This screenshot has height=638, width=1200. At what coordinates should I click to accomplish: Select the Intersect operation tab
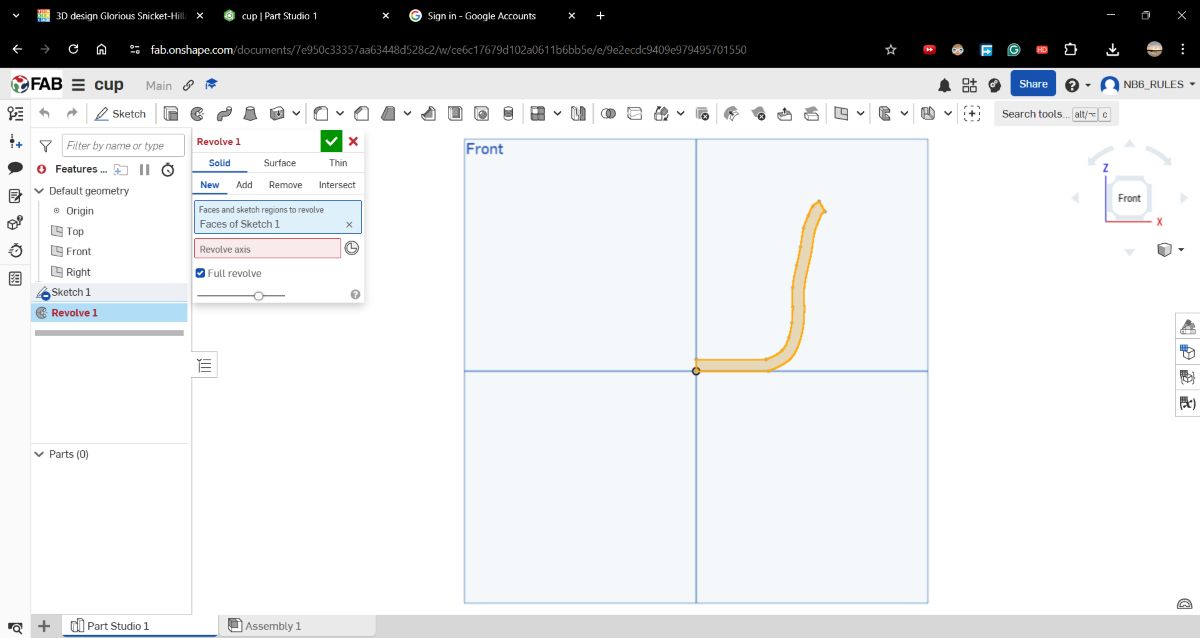point(337,185)
